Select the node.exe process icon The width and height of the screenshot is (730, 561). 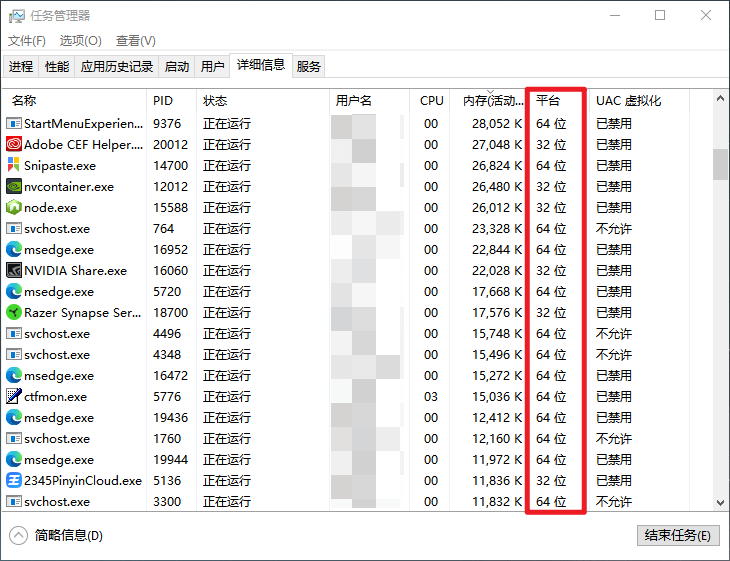[14, 208]
